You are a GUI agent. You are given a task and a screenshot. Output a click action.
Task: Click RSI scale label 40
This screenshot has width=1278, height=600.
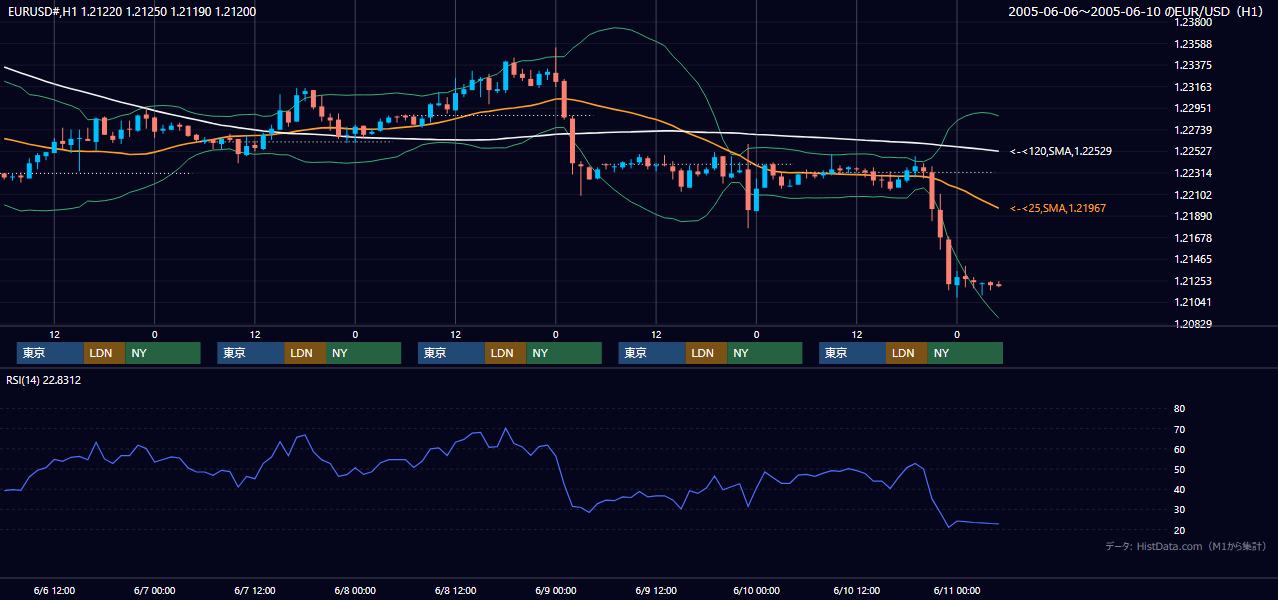coord(1180,489)
